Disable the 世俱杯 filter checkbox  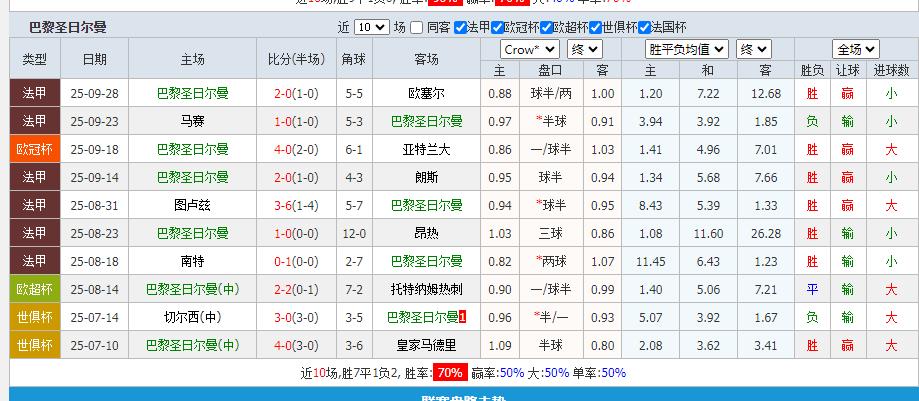coord(597,28)
